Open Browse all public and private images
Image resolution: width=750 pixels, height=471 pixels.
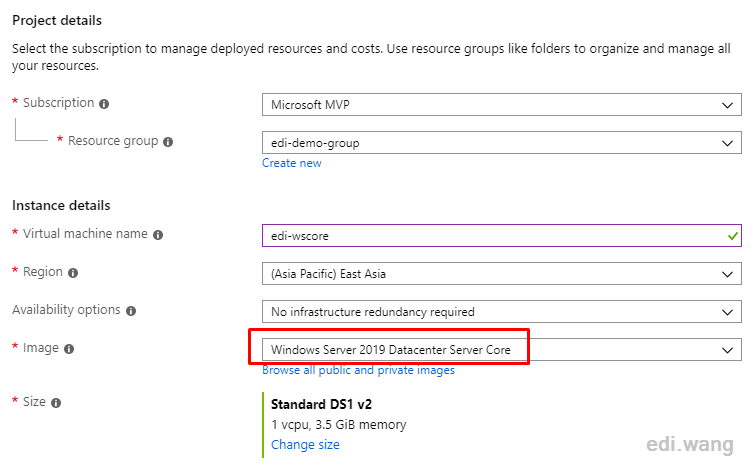click(358, 370)
